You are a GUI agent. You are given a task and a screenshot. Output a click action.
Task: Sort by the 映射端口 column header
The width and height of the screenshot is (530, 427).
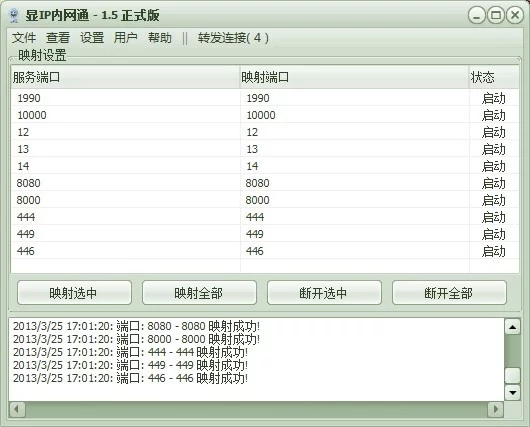pos(355,77)
